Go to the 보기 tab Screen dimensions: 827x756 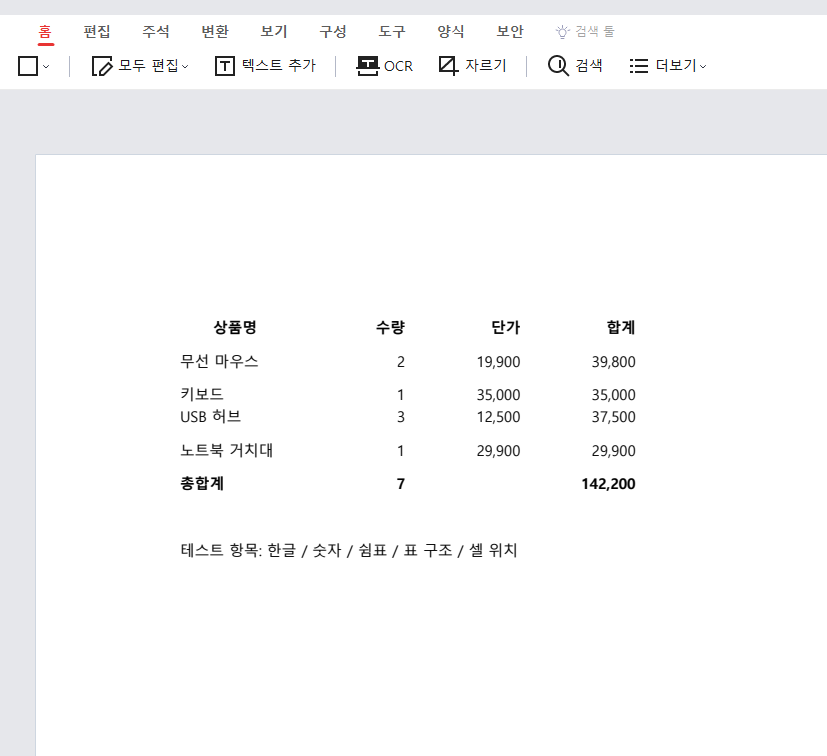(274, 32)
